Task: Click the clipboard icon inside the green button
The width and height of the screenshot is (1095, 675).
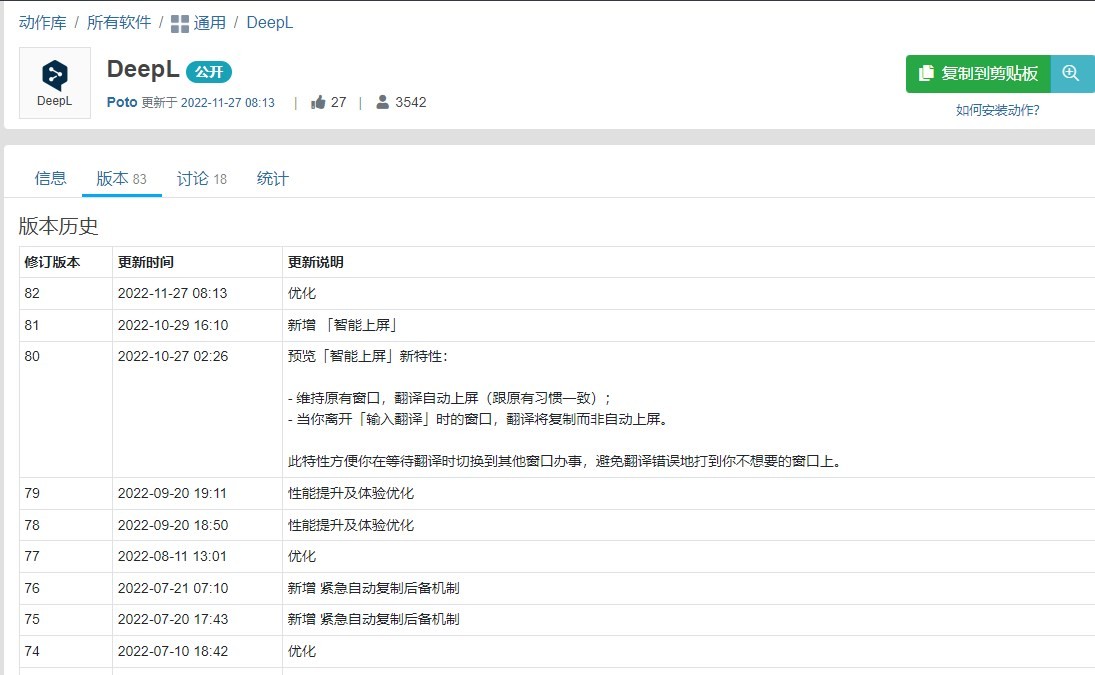Action: tap(927, 73)
